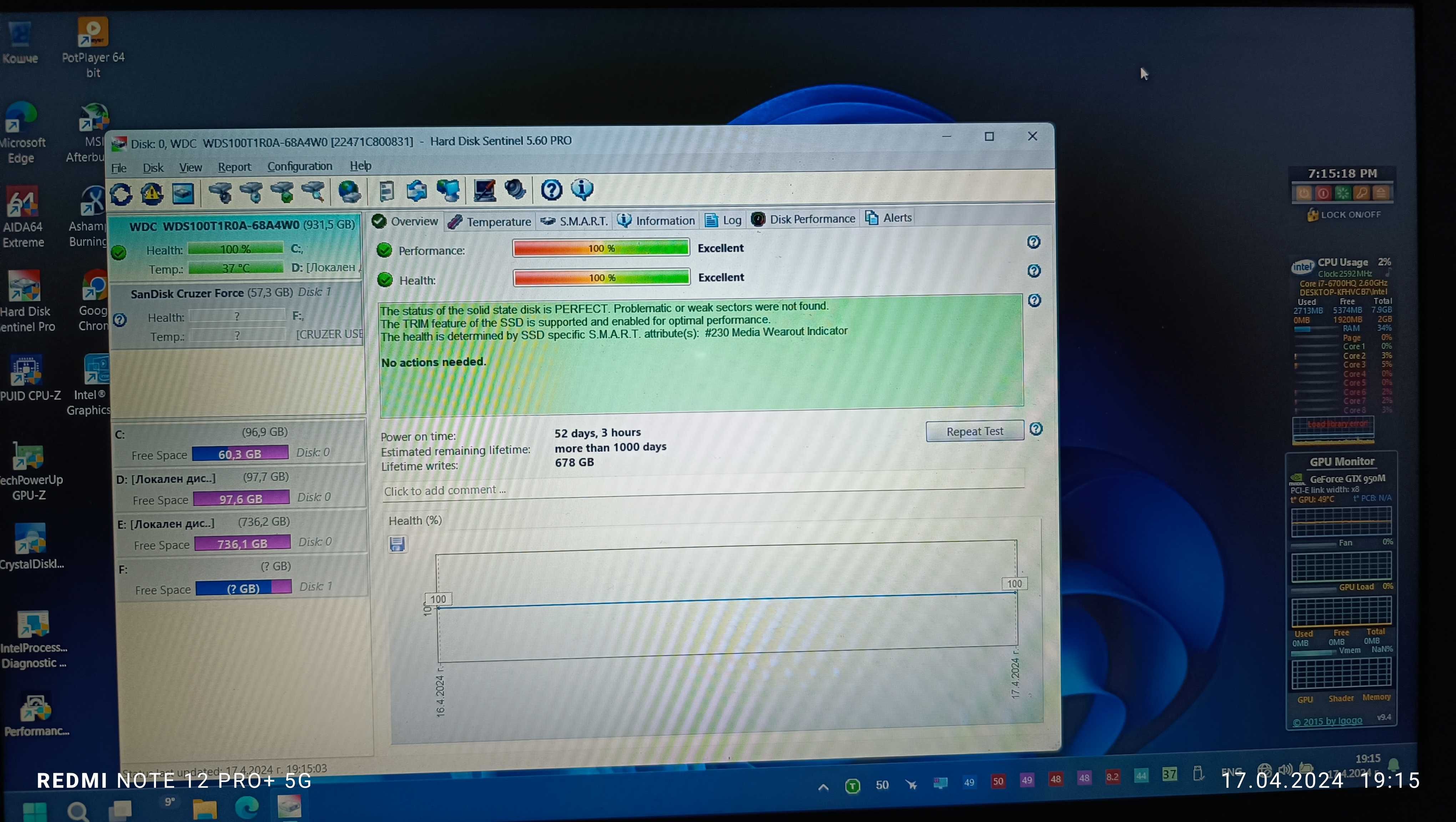This screenshot has width=1456, height=822.
Task: Click the blue arrows send report icon
Action: [x=416, y=191]
